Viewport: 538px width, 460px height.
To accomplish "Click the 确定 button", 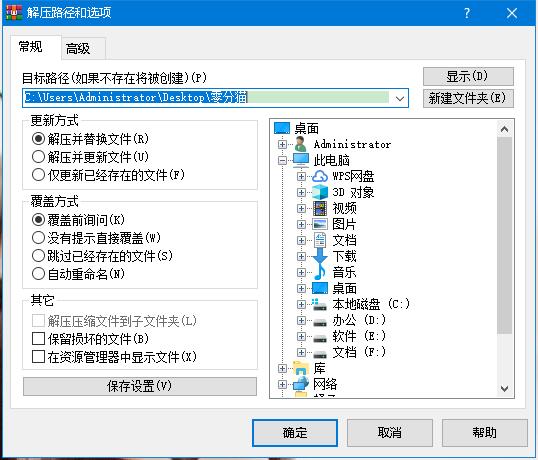I will (x=295, y=433).
